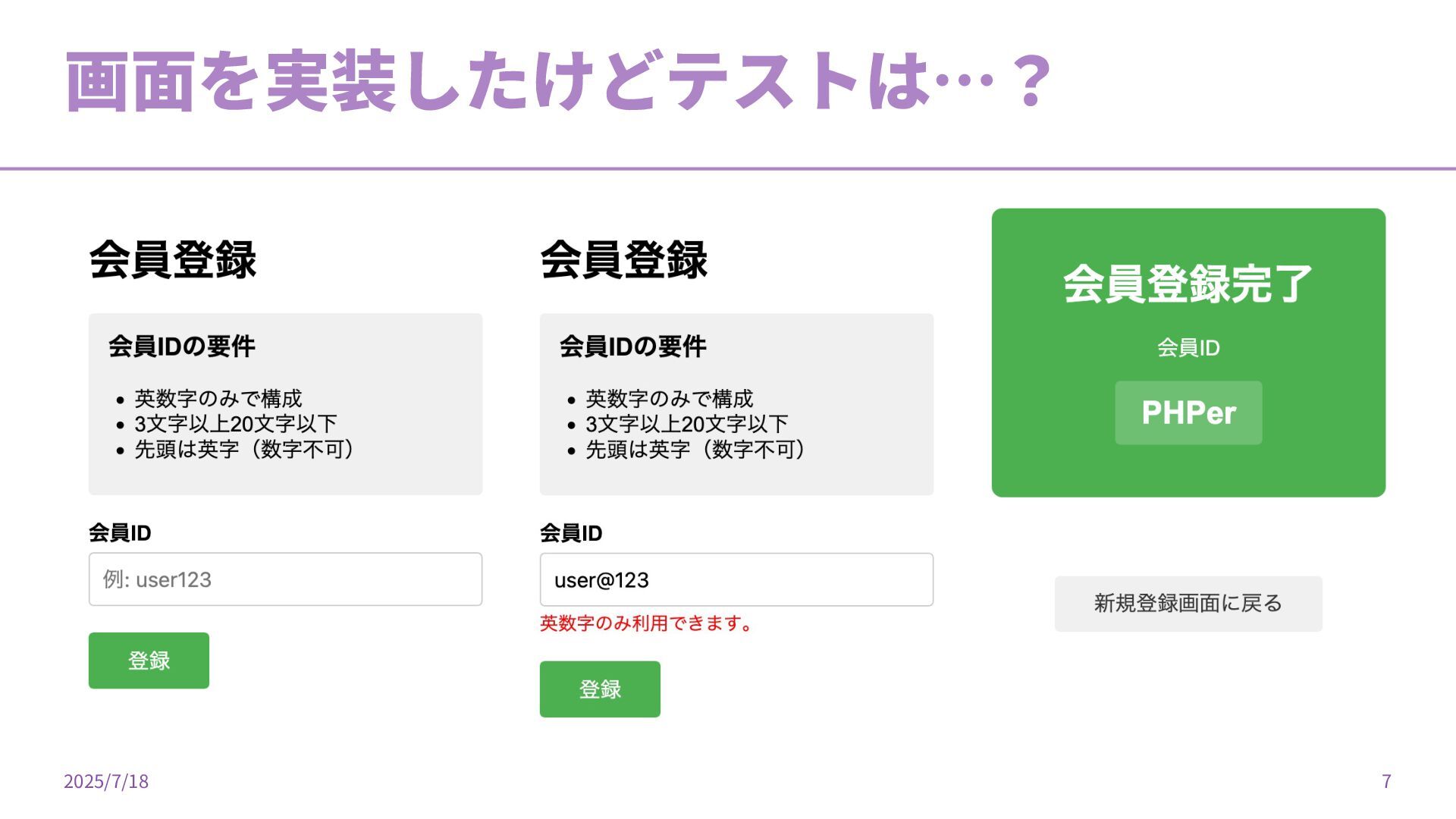Click the 会員登録完了 heading in the green card
1456x819 pixels.
[x=1188, y=284]
